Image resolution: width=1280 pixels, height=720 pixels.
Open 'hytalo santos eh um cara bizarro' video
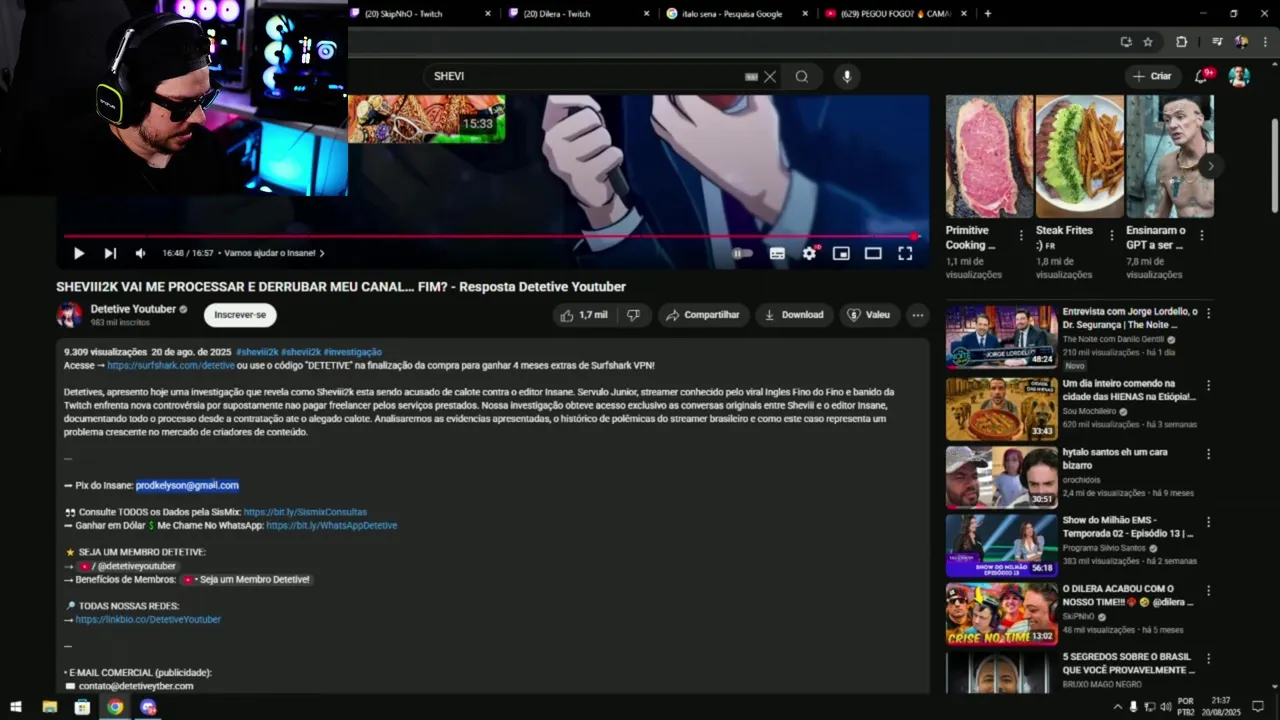coord(1115,459)
